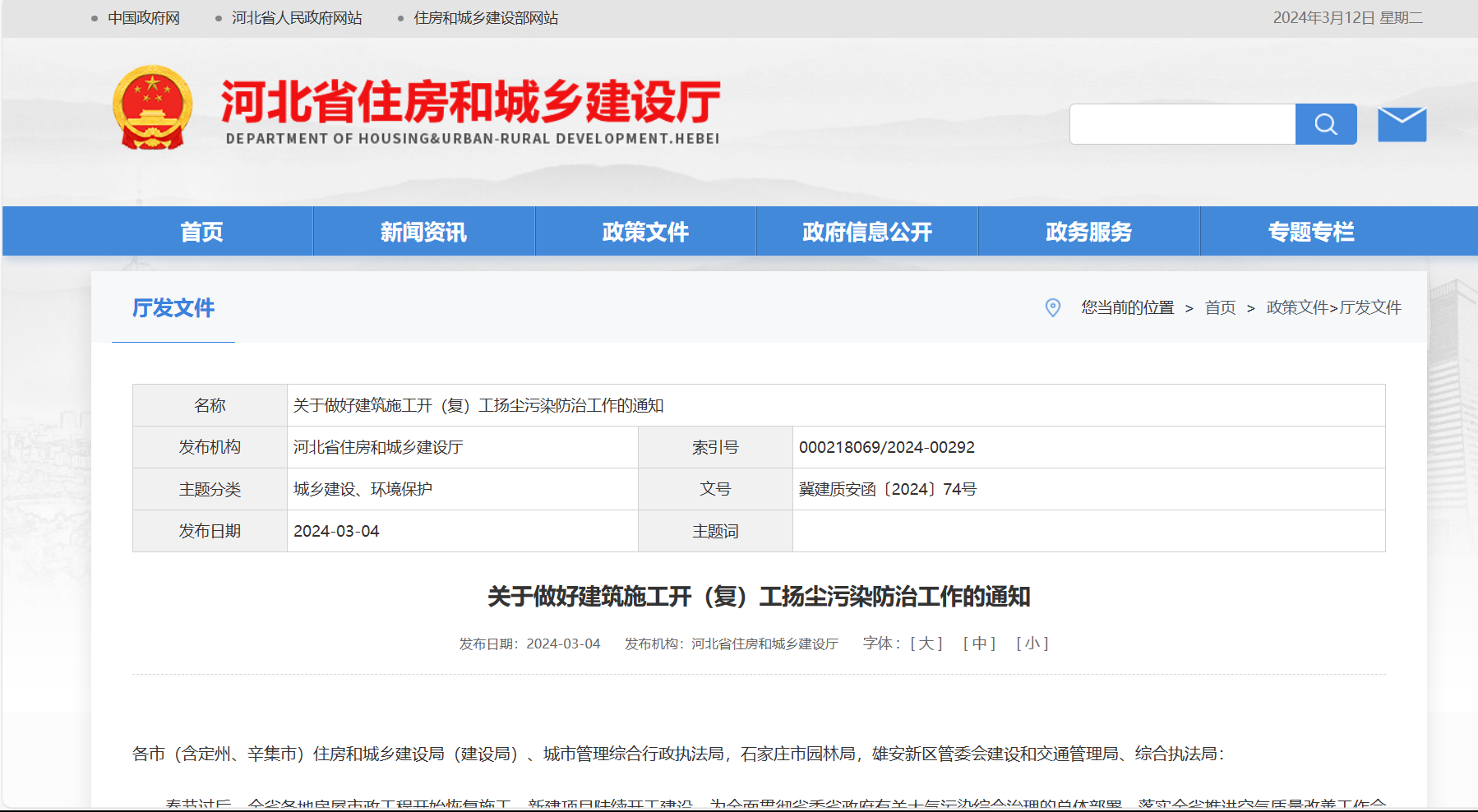Select the 厅发文件 section tab
The height and width of the screenshot is (812, 1478).
(173, 308)
